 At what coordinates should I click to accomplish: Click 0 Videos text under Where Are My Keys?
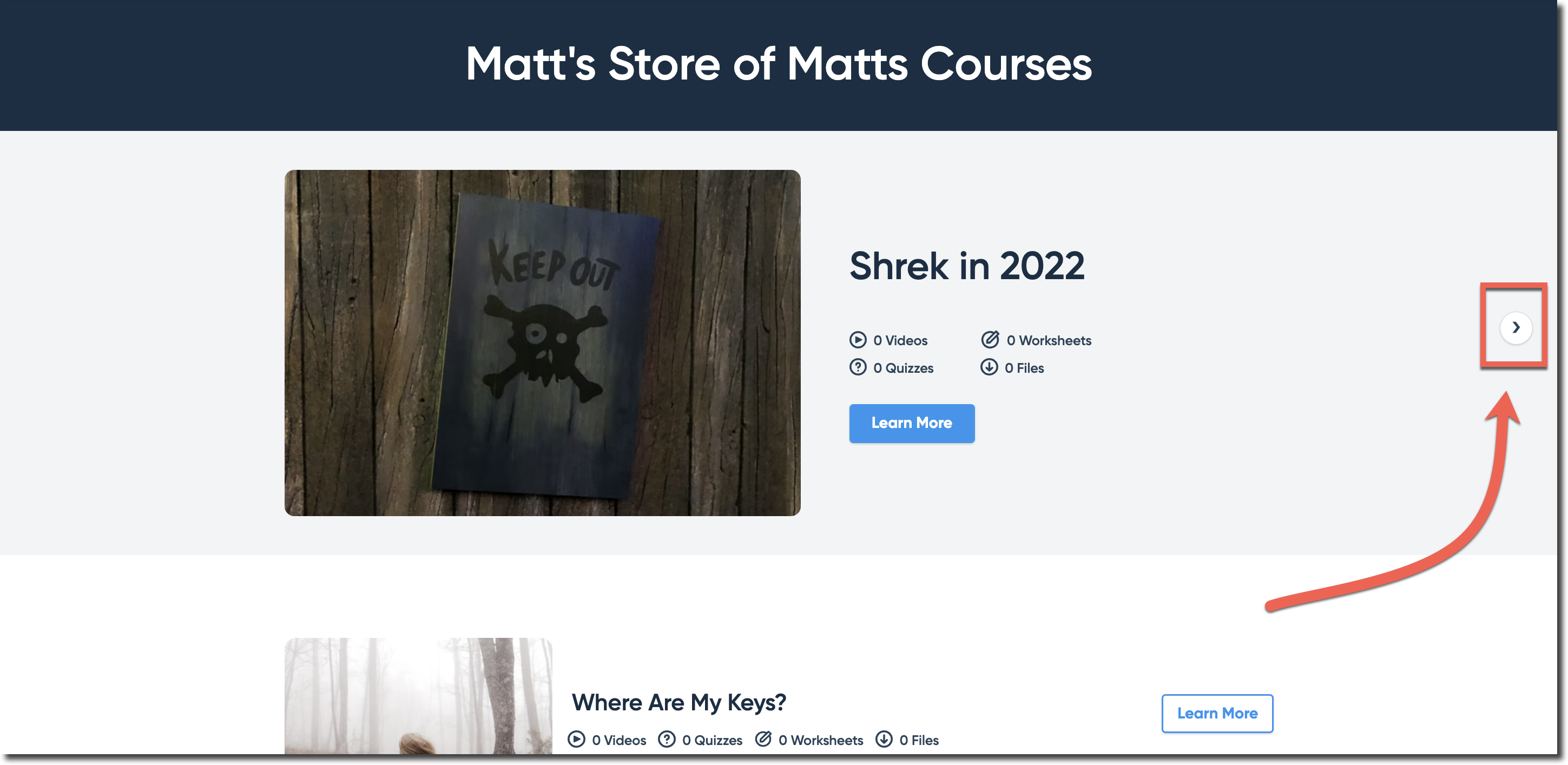(x=618, y=740)
